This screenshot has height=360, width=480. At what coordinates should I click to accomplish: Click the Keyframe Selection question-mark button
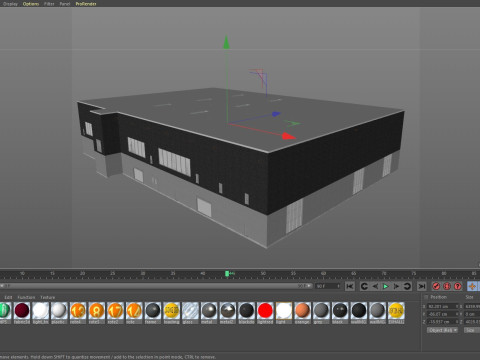(458, 286)
